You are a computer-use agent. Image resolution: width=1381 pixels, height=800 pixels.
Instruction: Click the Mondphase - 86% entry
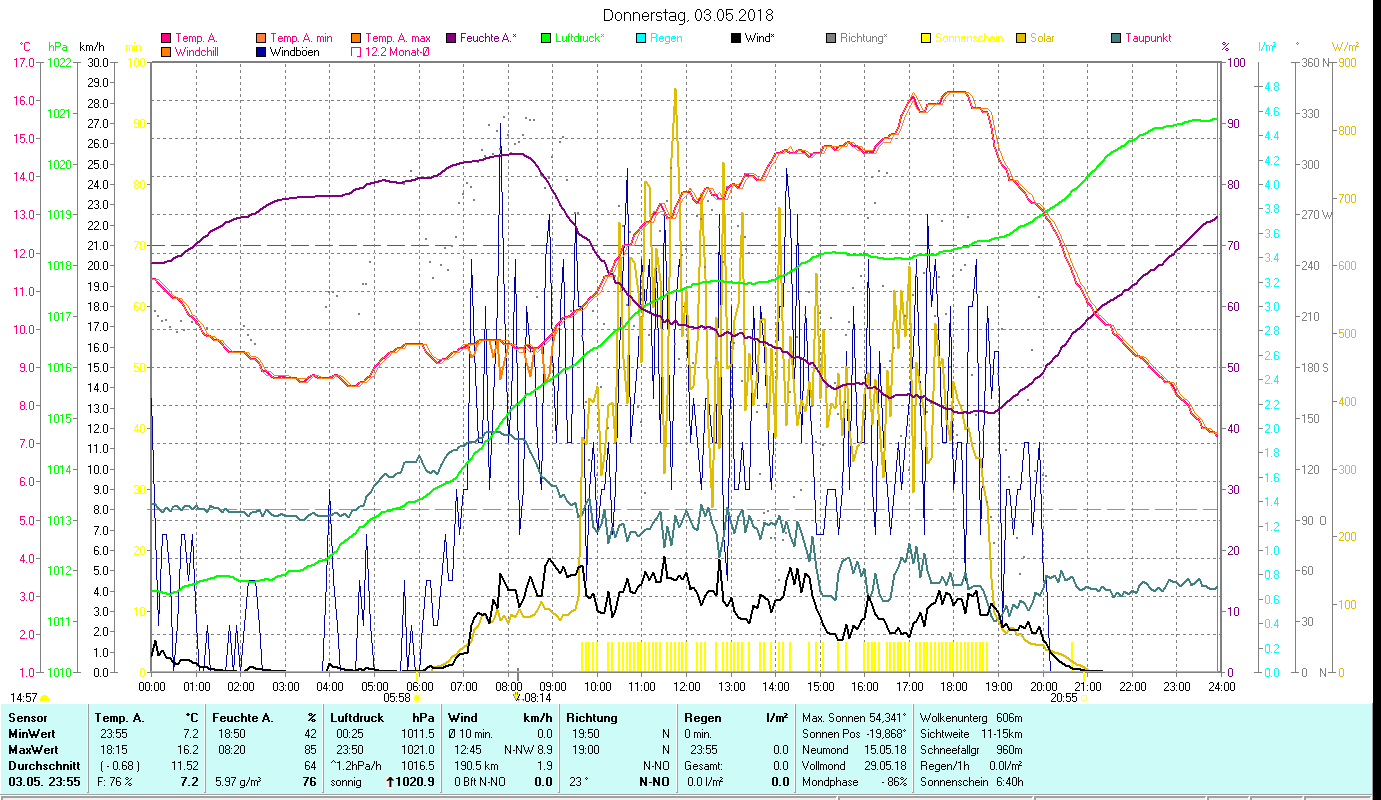856,782
